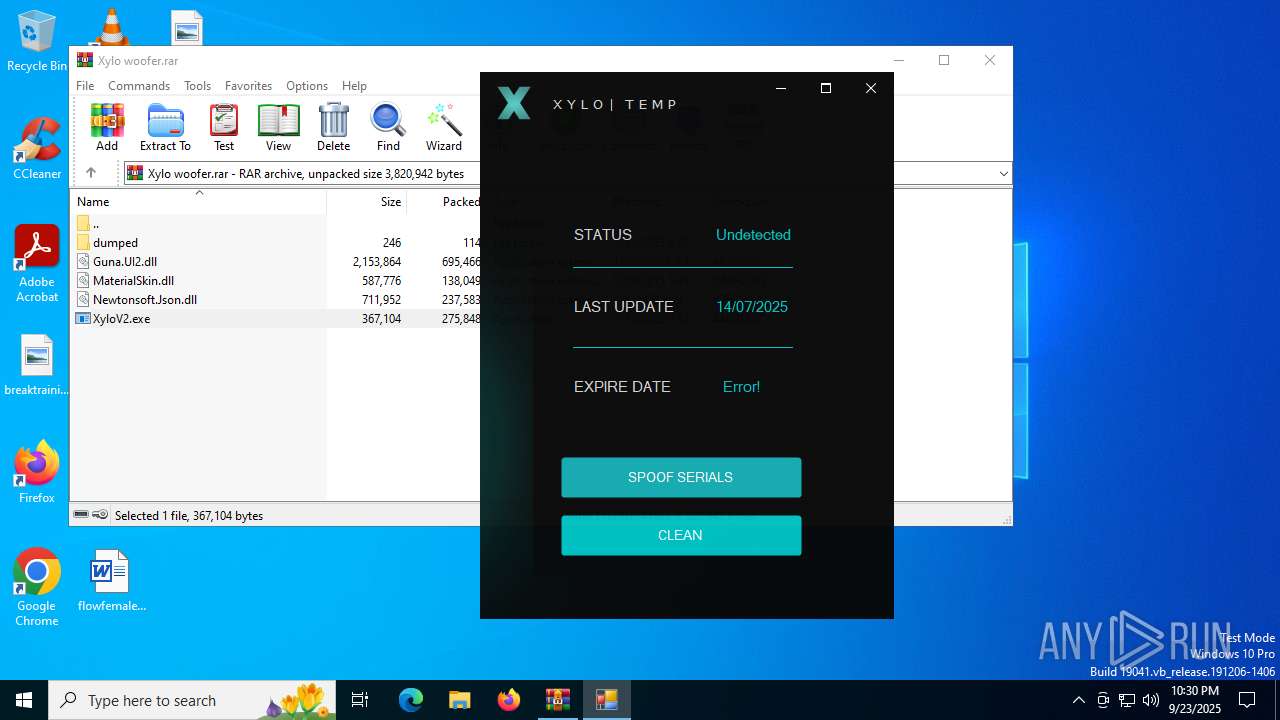
Task: Open Firefox from the taskbar
Action: click(509, 700)
